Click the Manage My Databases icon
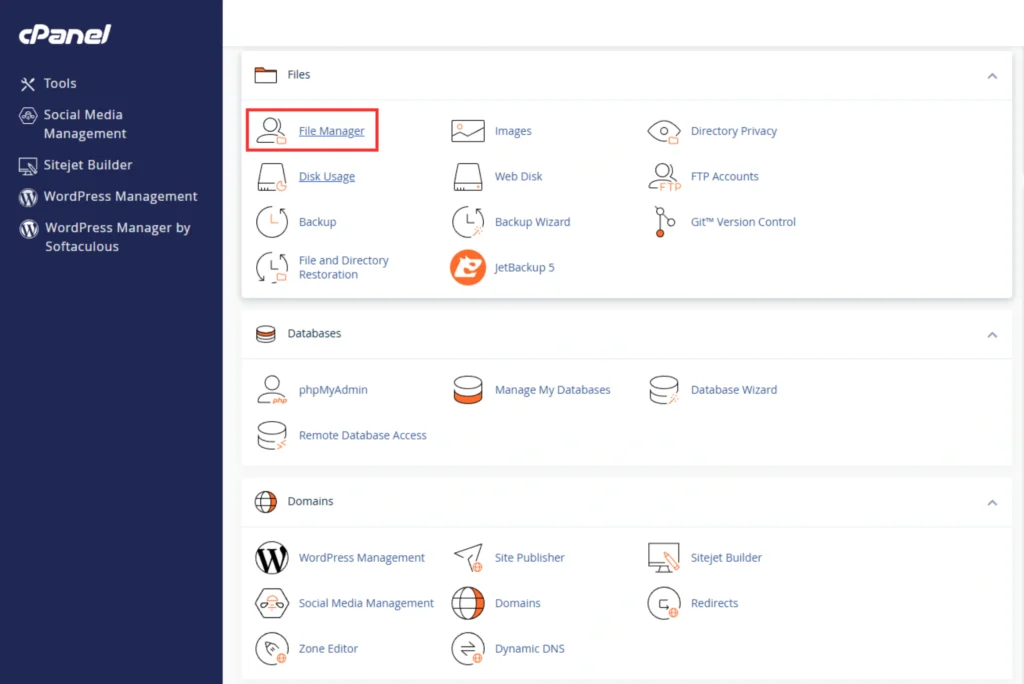 468,390
